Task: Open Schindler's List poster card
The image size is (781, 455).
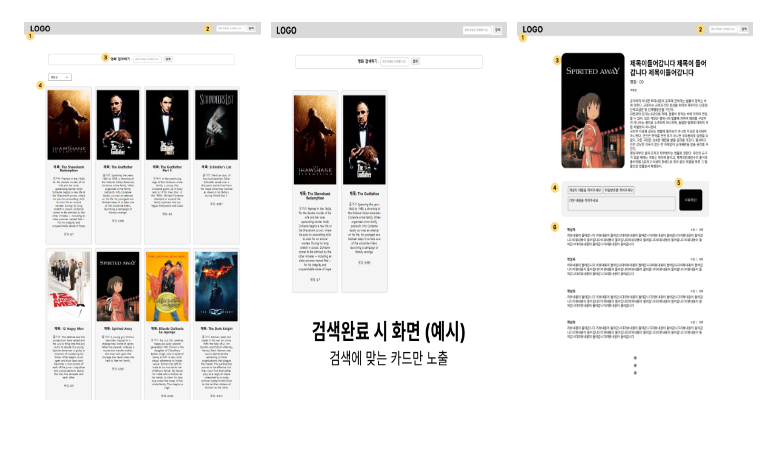Action: (x=216, y=125)
